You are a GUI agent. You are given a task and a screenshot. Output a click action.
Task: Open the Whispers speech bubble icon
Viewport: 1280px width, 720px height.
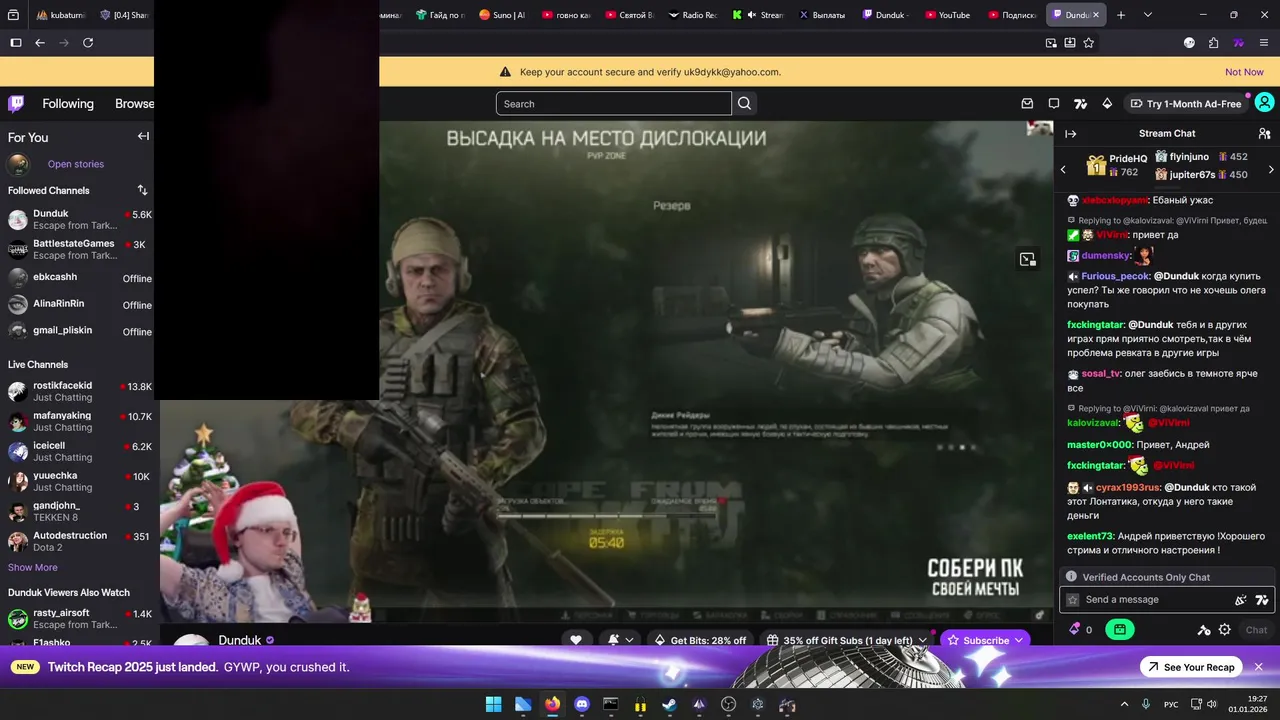pos(1053,103)
